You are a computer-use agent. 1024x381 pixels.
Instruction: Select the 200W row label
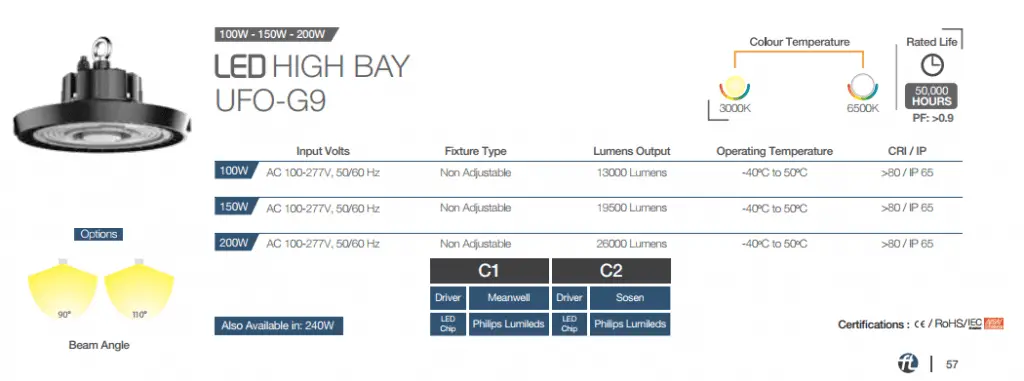(235, 243)
